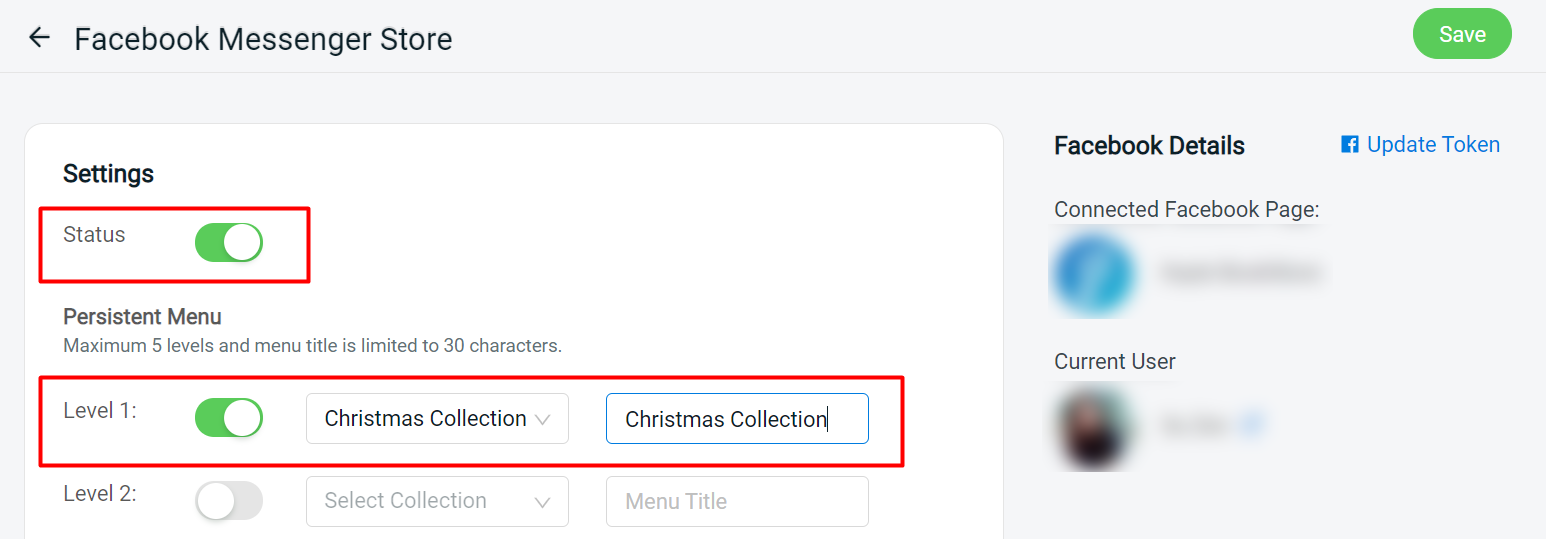The height and width of the screenshot is (539, 1546).
Task: Focus the Level 1 menu title field
Action: [737, 419]
